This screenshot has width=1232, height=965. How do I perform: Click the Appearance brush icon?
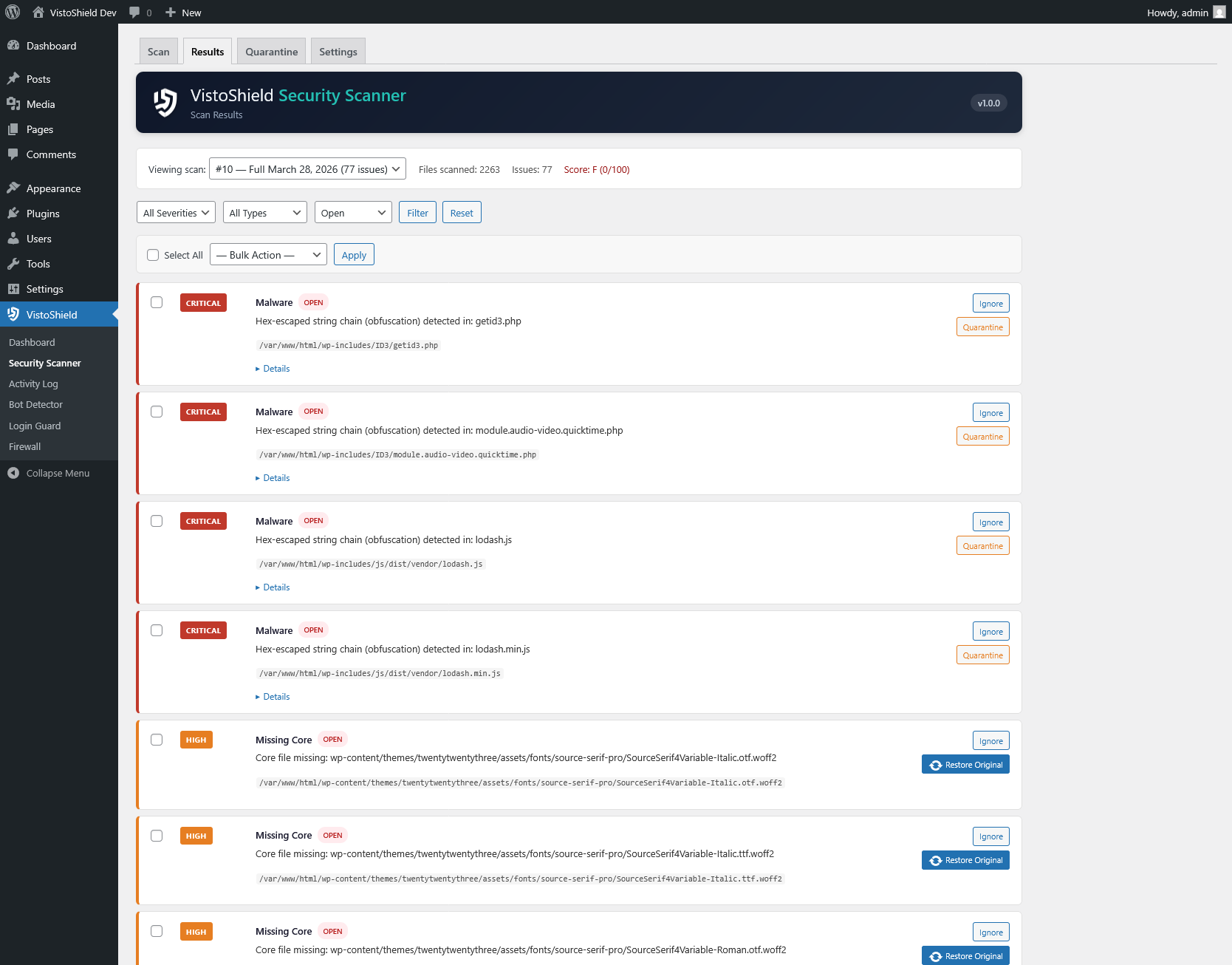coord(13,188)
